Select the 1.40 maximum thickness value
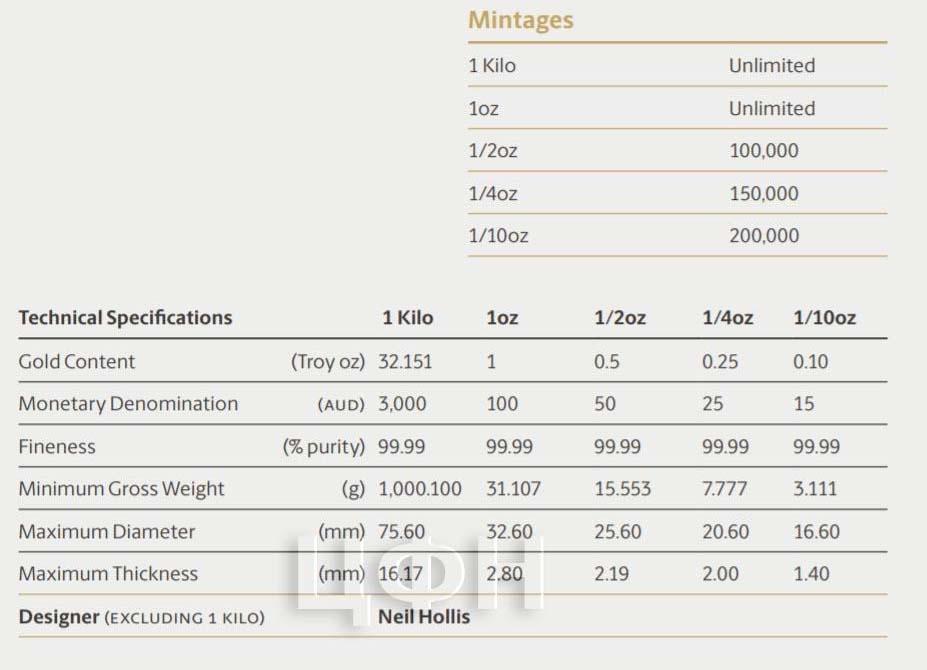 tap(811, 574)
